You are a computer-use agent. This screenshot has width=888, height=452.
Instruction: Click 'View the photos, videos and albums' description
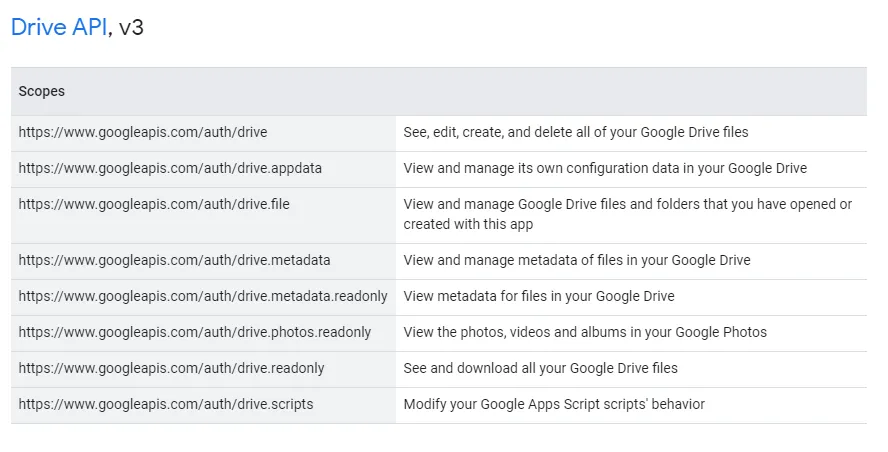click(585, 332)
